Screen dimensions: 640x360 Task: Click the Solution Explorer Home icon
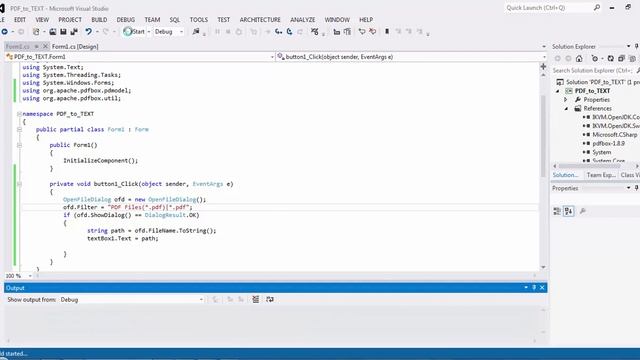(579, 59)
